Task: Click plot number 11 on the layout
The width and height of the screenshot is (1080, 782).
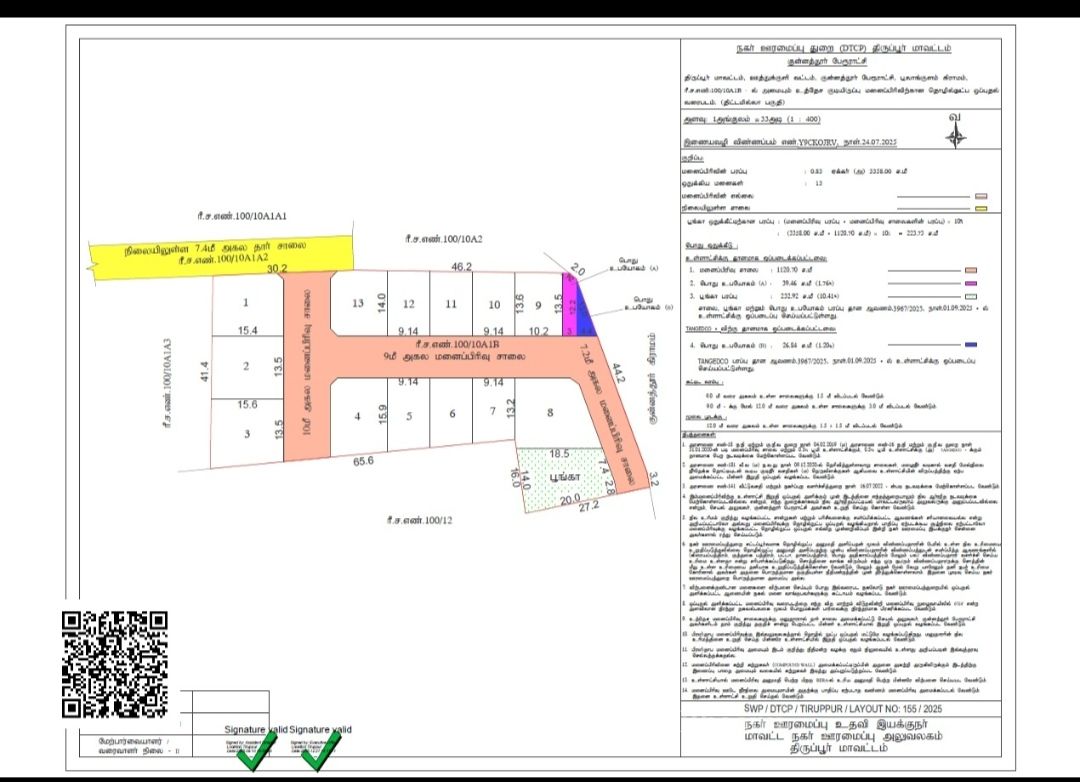Action: point(451,304)
